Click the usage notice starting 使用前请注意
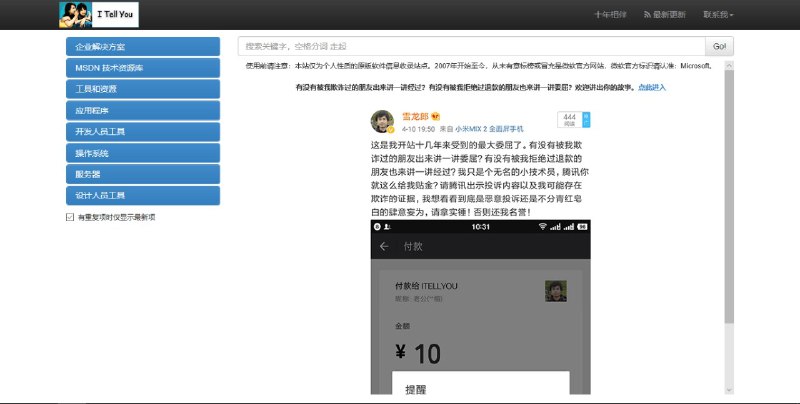The height and width of the screenshot is (404, 800). (x=478, y=66)
